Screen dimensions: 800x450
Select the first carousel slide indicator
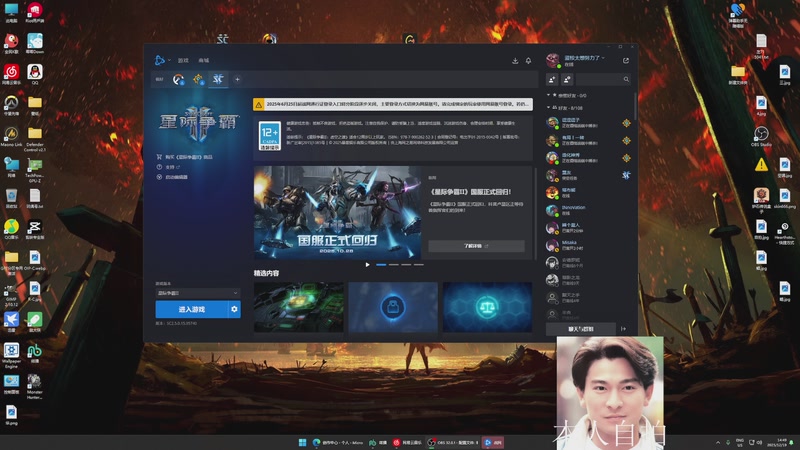tap(381, 265)
